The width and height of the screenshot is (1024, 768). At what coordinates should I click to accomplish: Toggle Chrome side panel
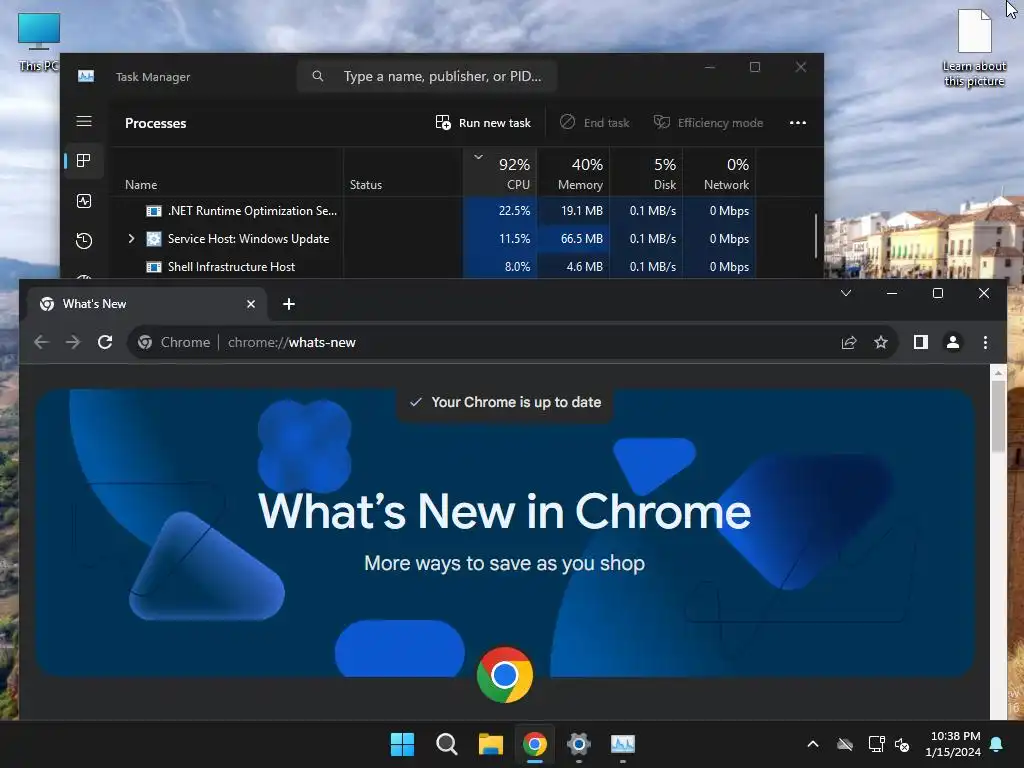(921, 342)
